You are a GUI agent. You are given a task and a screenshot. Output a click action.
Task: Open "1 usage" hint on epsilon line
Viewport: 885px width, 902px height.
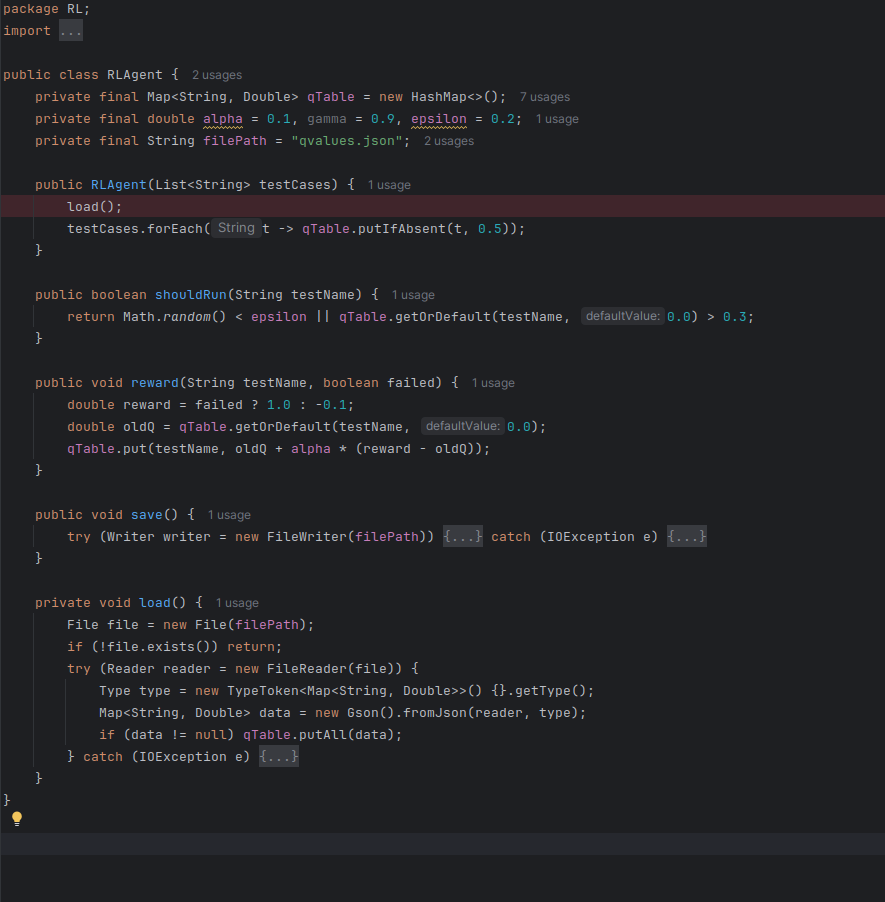click(x=557, y=119)
